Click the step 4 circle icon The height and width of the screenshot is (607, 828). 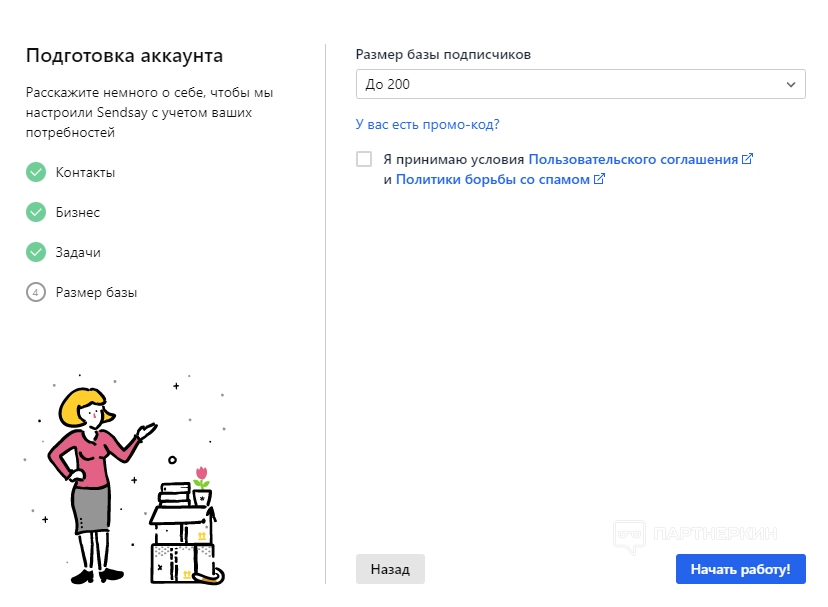point(36,292)
